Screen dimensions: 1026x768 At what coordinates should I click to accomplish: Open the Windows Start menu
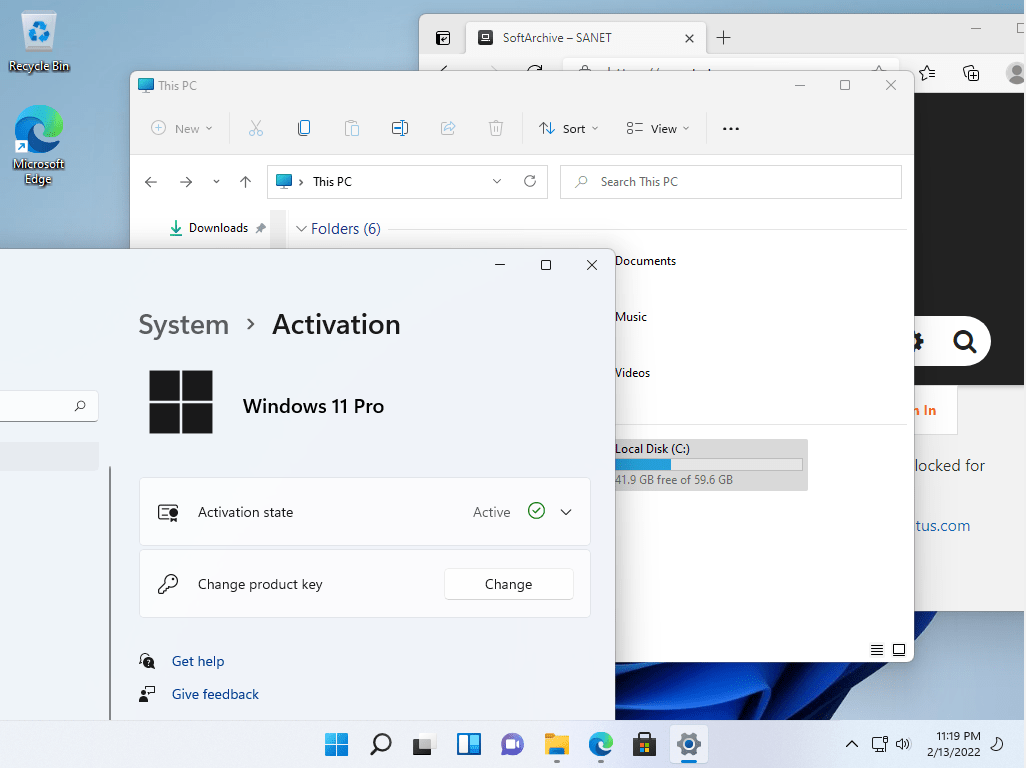coord(336,744)
